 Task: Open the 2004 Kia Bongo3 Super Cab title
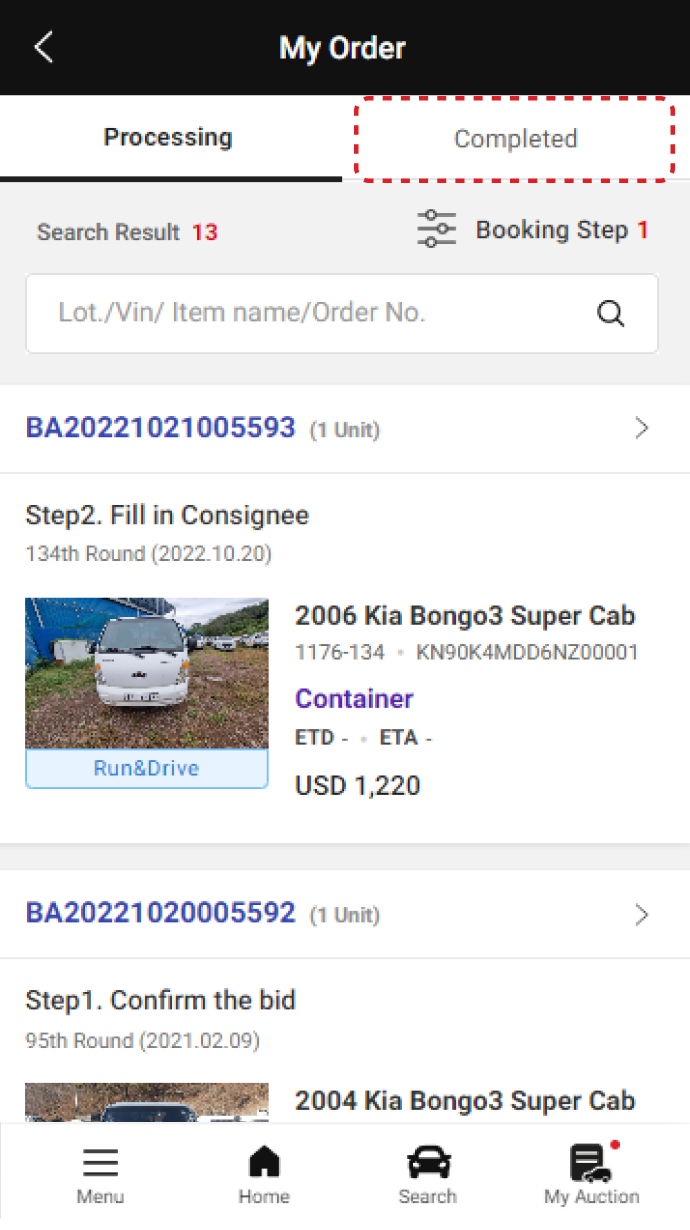click(465, 1100)
